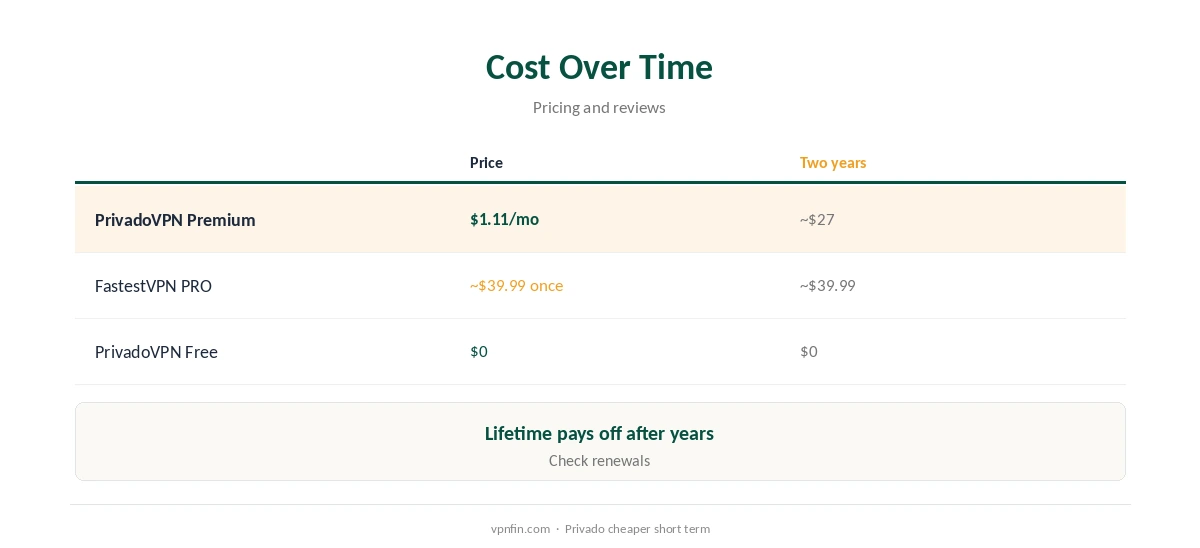
Task: Click the "Two years" column header
Action: [833, 163]
